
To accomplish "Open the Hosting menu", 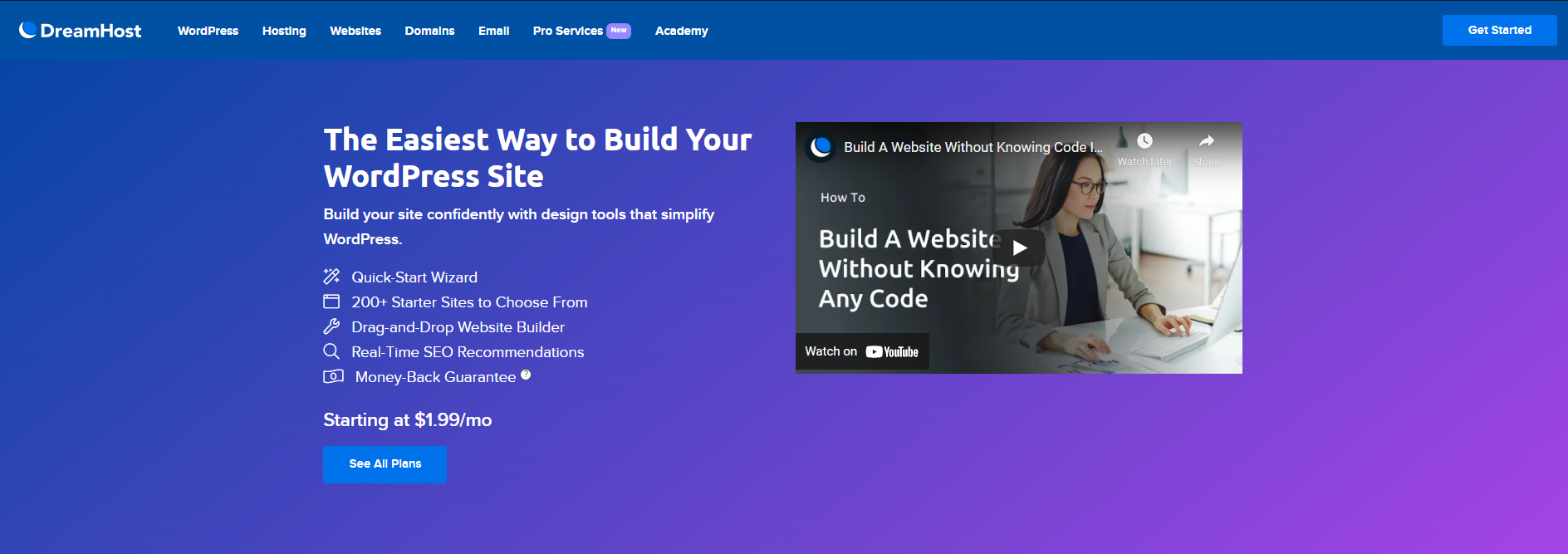I will tap(284, 31).
